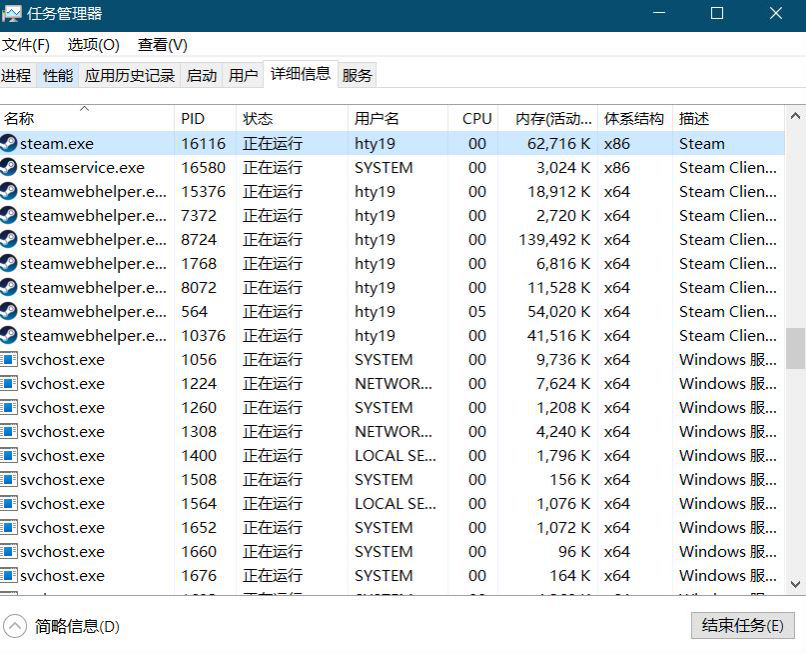
Task: Switch to the 进程 tab
Action: tap(17, 74)
